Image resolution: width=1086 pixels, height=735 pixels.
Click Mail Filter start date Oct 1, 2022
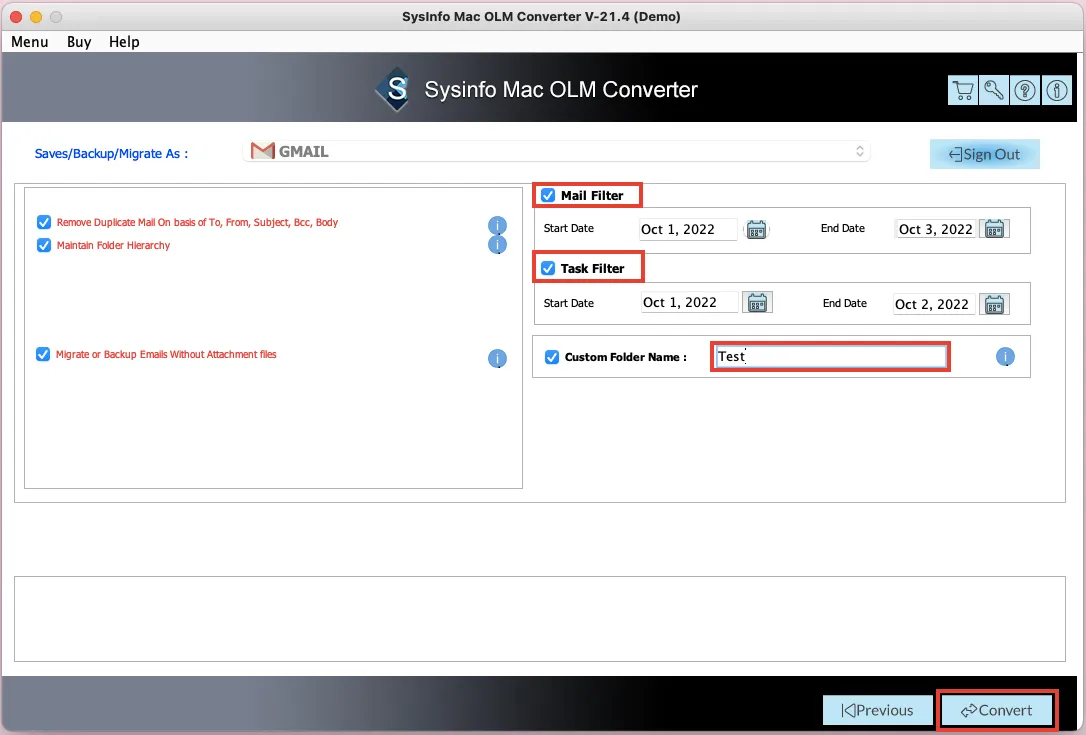point(688,229)
